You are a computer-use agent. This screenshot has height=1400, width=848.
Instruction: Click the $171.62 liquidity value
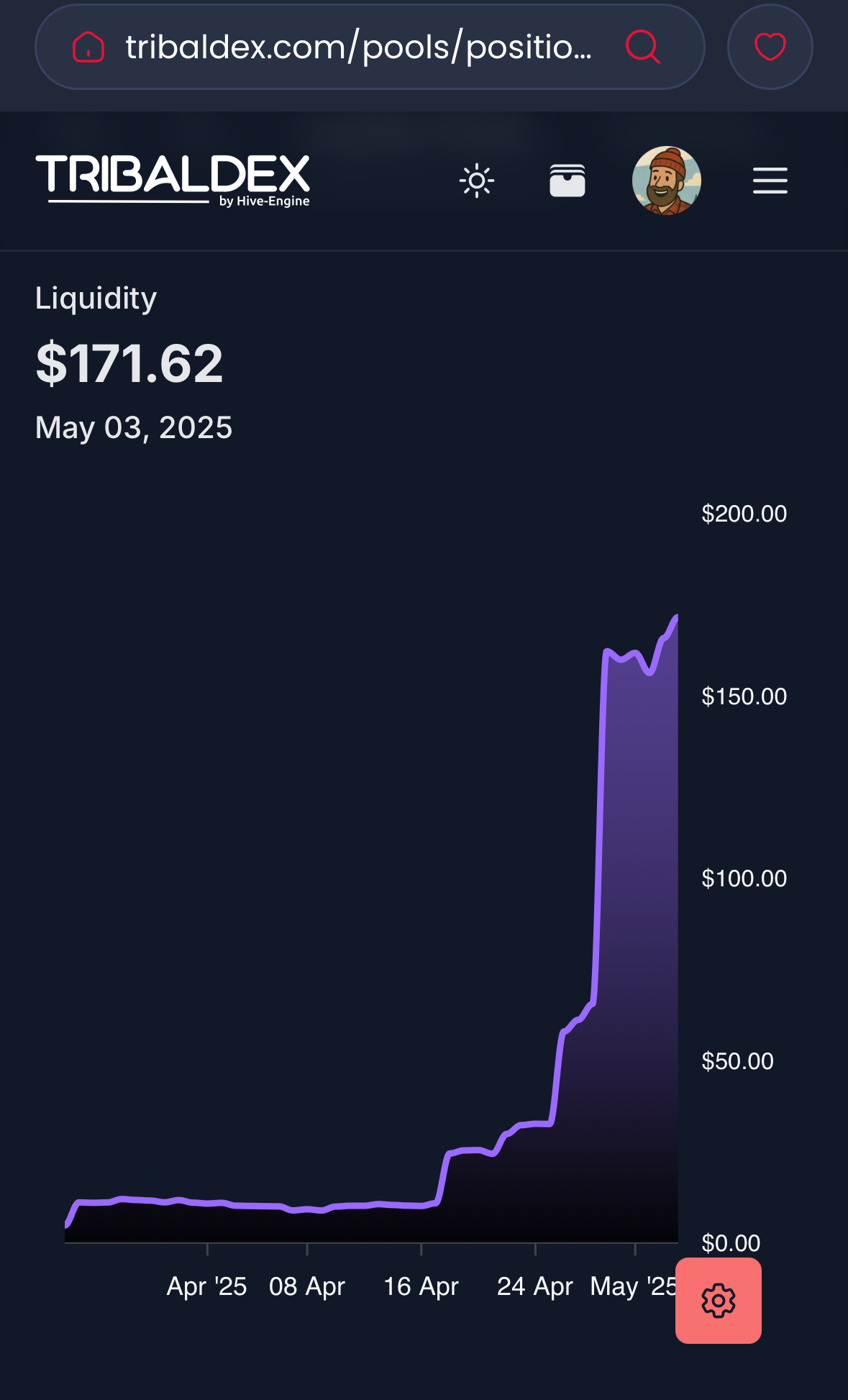[x=129, y=363]
